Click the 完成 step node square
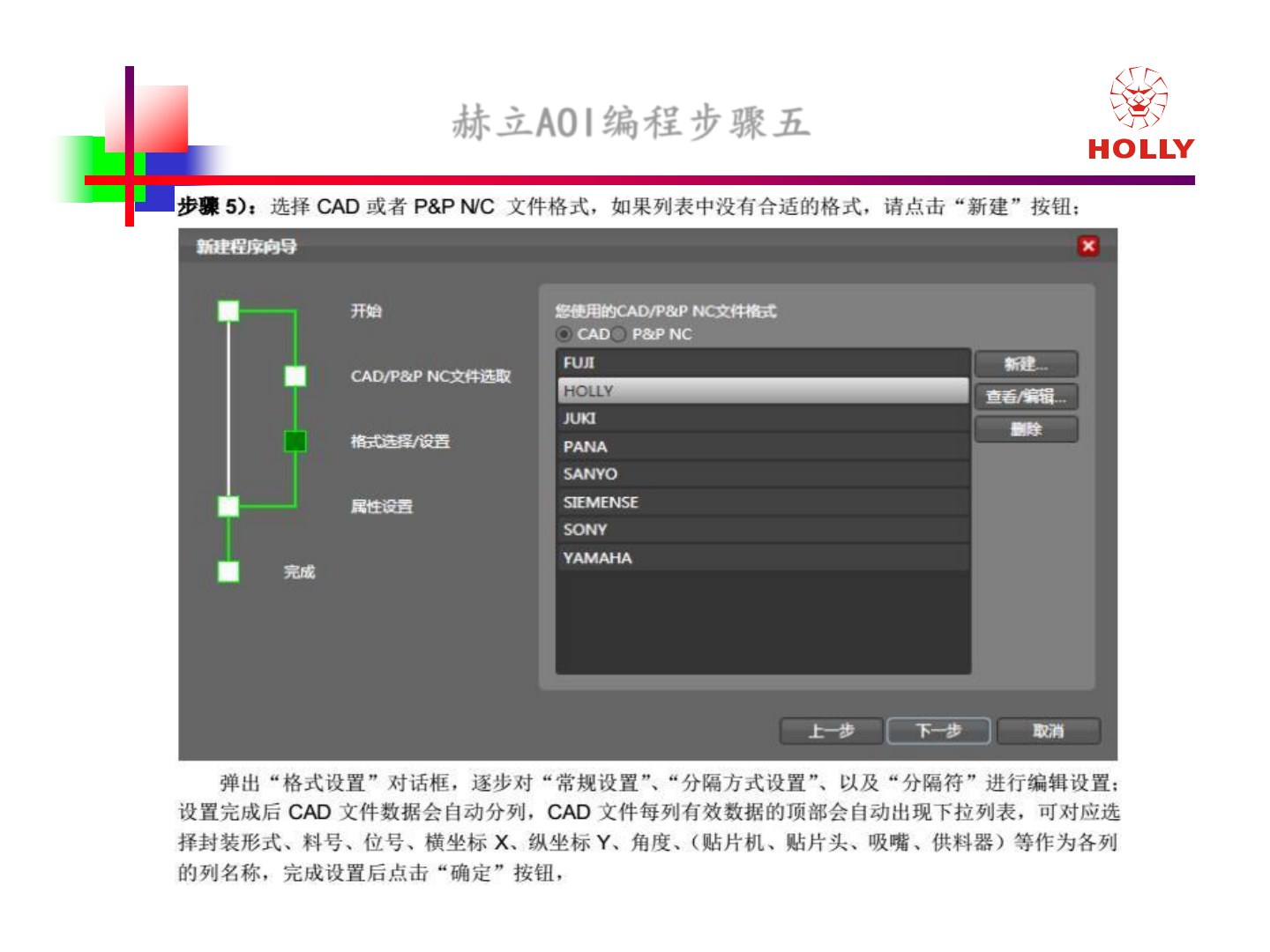The width and height of the screenshot is (1270, 952). (x=228, y=571)
